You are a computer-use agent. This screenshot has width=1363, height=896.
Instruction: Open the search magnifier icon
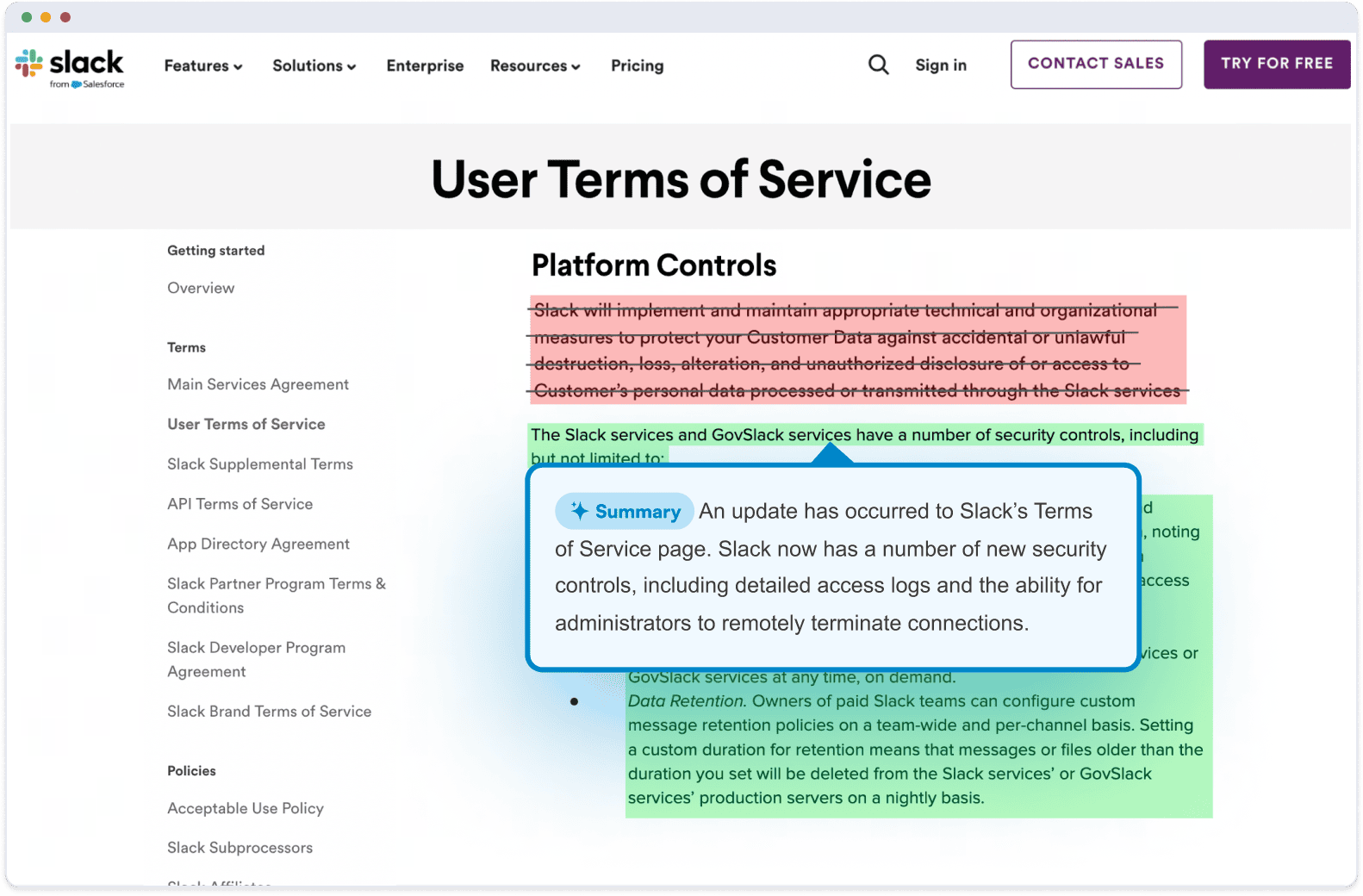coord(878,65)
